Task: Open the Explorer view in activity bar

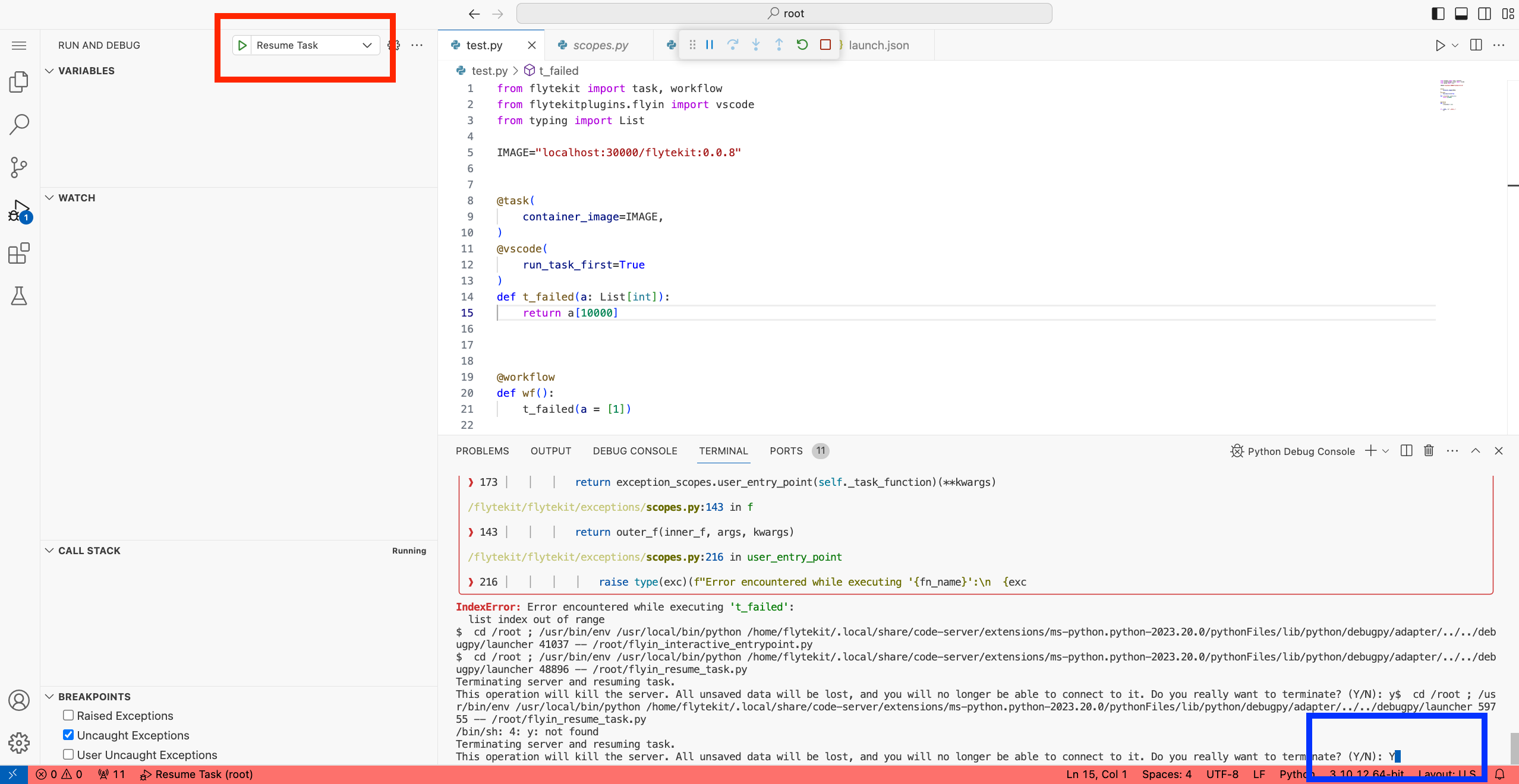Action: click(19, 82)
